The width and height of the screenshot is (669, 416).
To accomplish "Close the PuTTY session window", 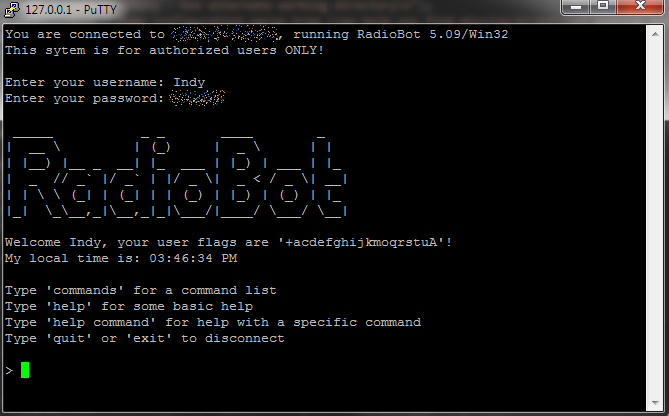I will 640,7.
